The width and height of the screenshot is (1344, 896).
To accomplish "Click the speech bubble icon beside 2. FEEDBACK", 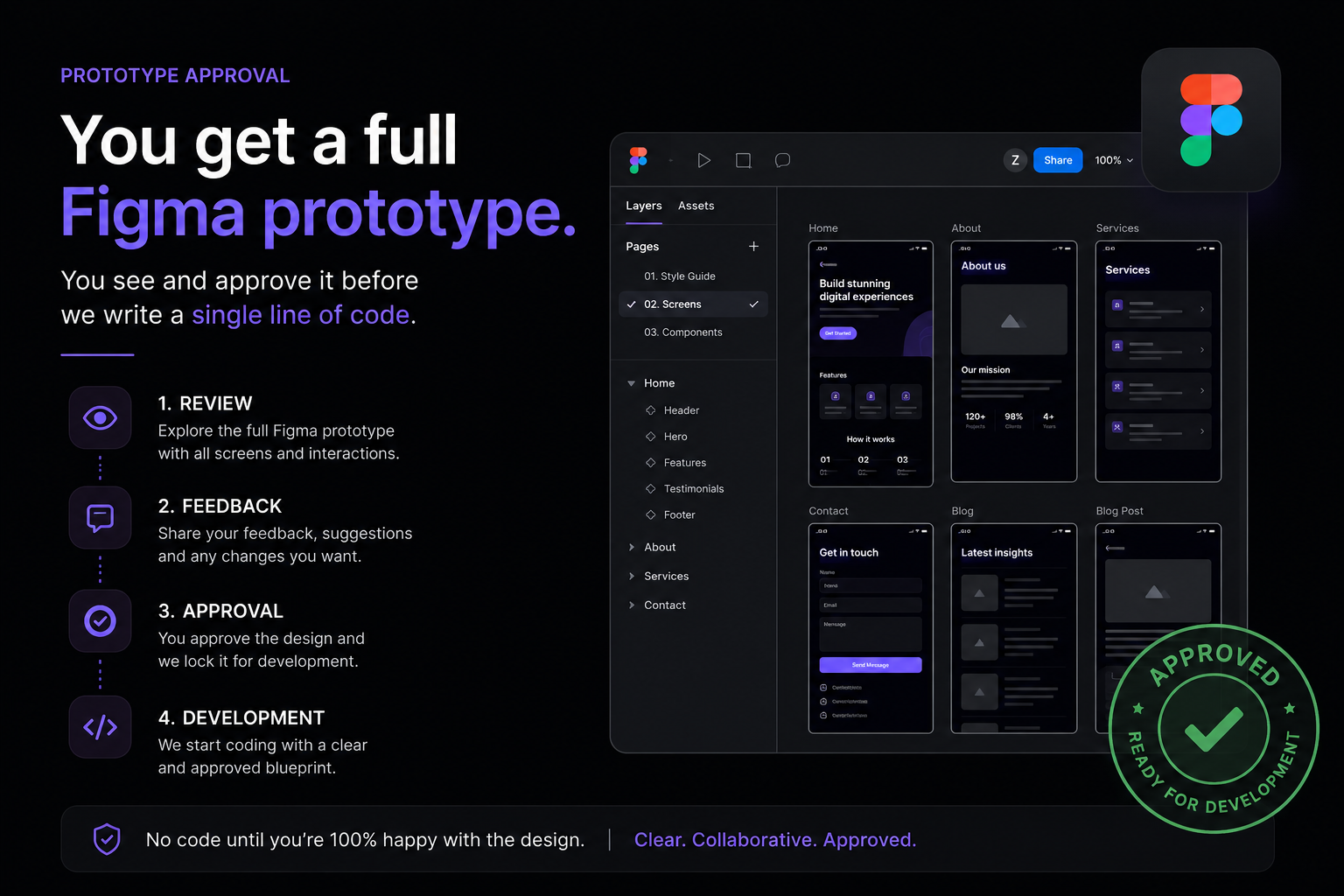I will [x=100, y=518].
